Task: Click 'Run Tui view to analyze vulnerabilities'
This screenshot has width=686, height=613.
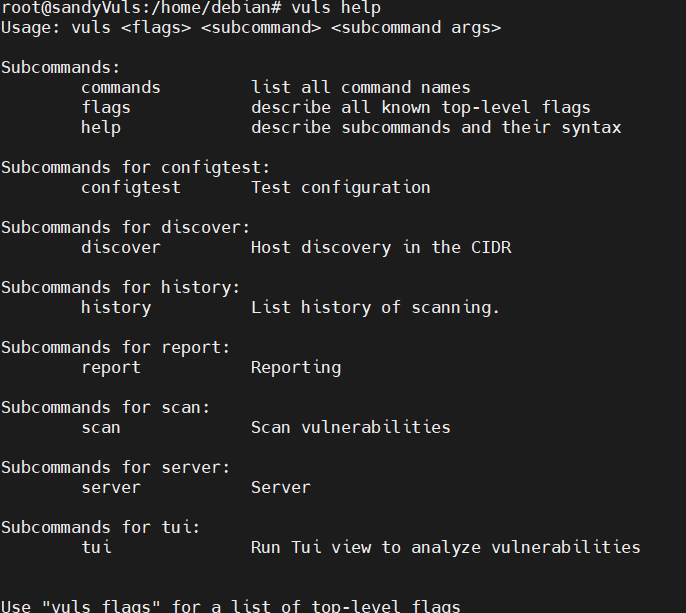Action: (x=445, y=547)
